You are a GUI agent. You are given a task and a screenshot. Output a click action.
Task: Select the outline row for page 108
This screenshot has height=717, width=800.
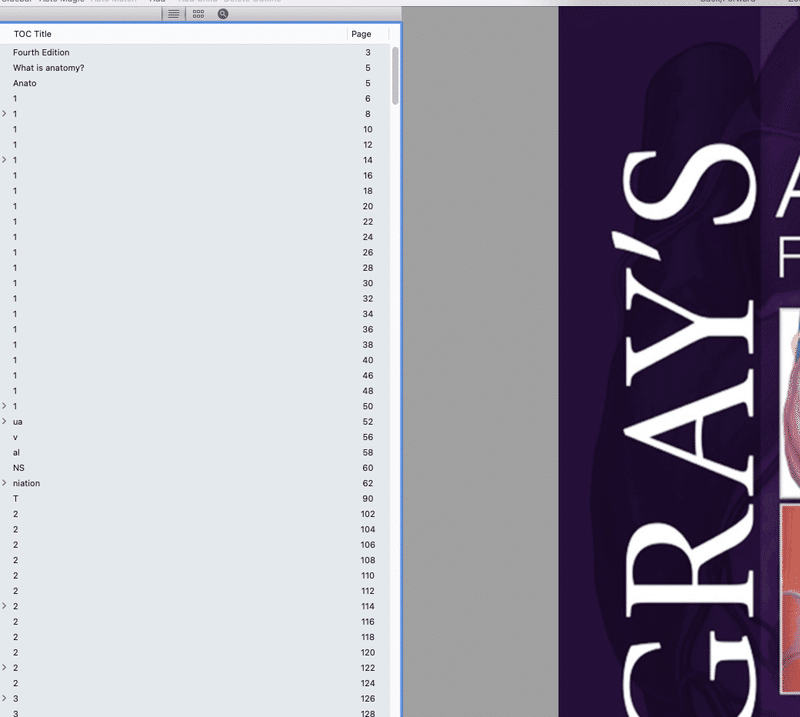(195, 560)
